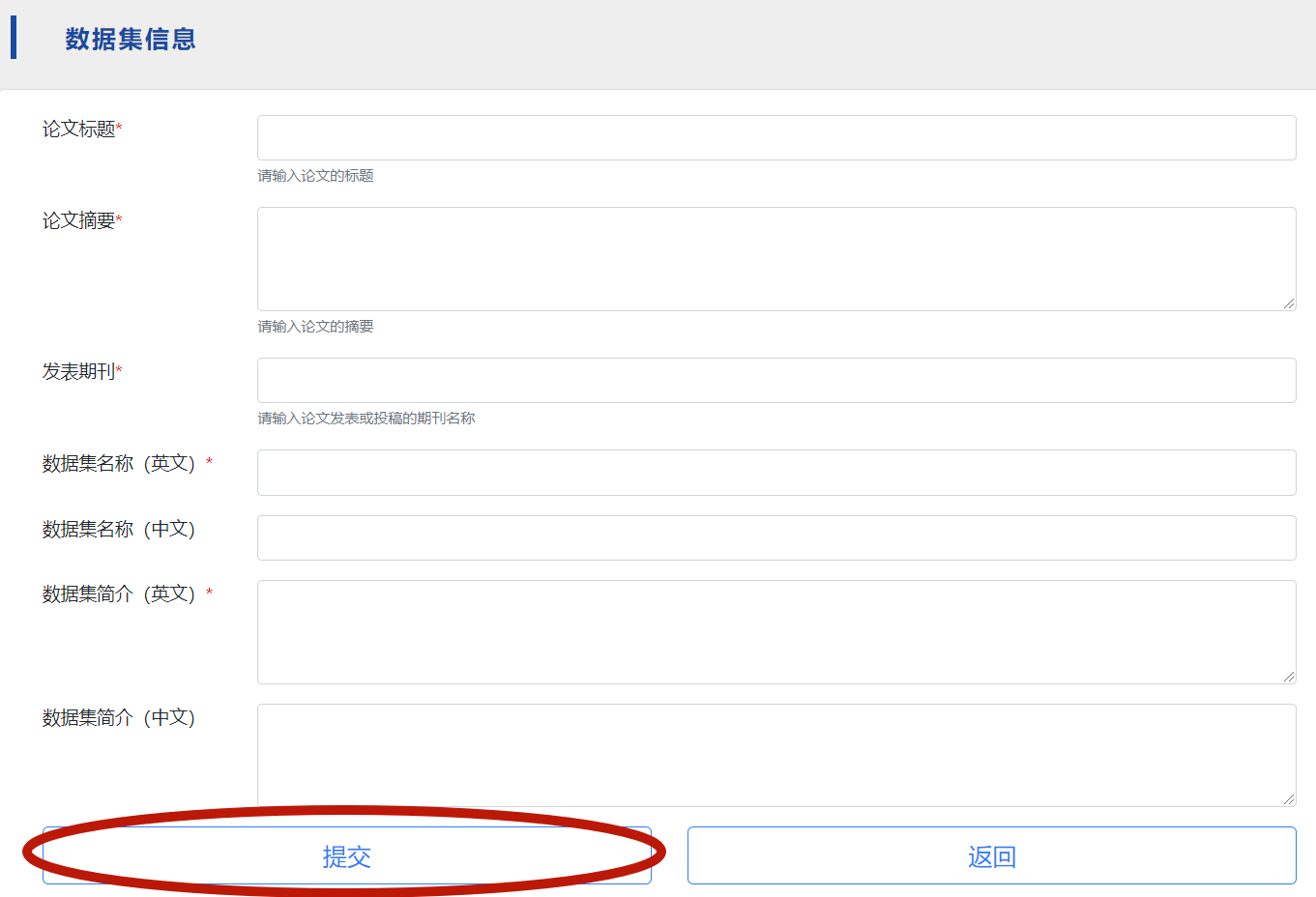Viewport: 1316px width, 897px height.
Task: Click the resize grip on 数据集简介（中文） box
Action: (1289, 799)
